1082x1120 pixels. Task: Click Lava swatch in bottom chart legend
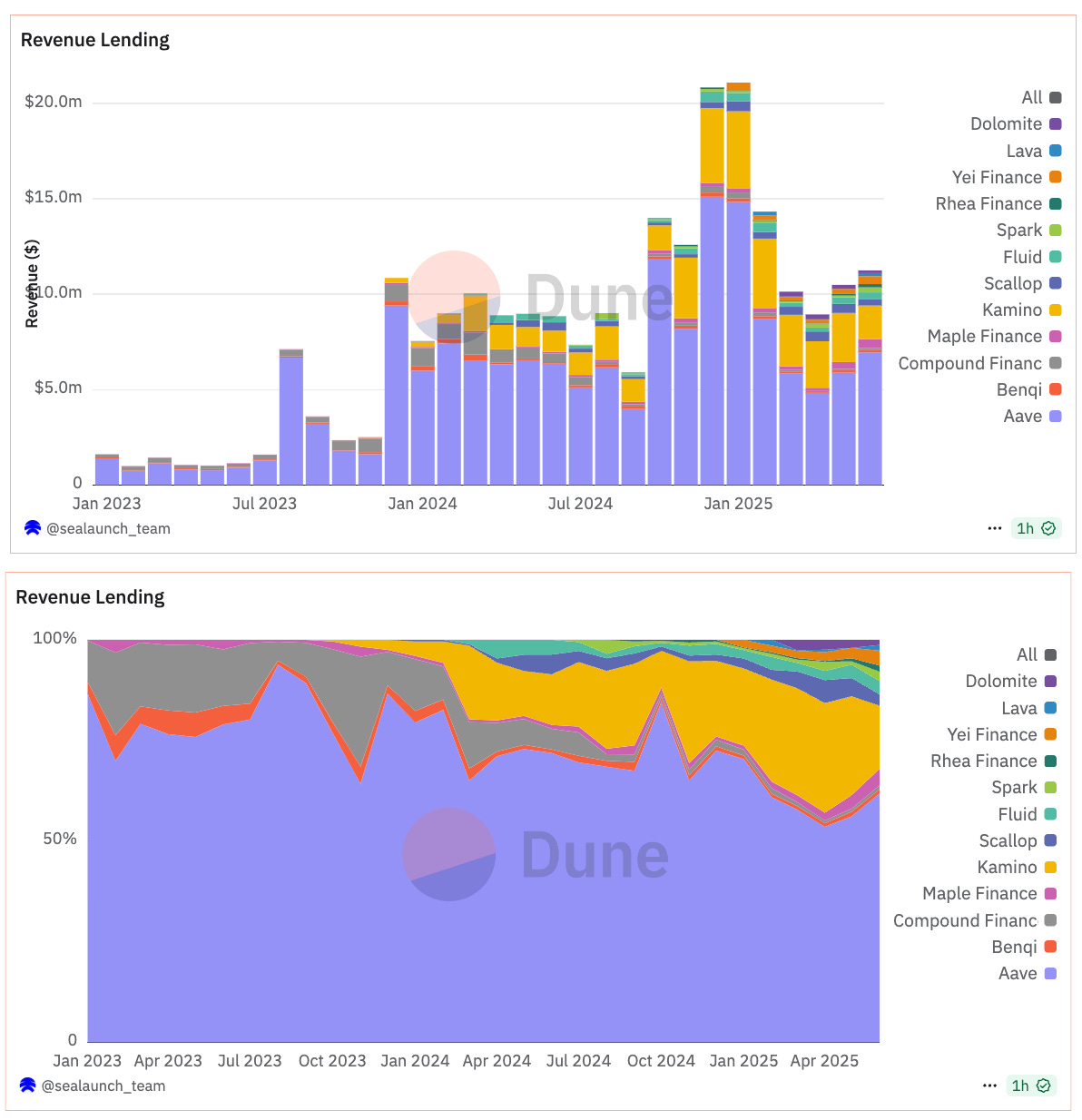pyautogui.click(x=1050, y=708)
